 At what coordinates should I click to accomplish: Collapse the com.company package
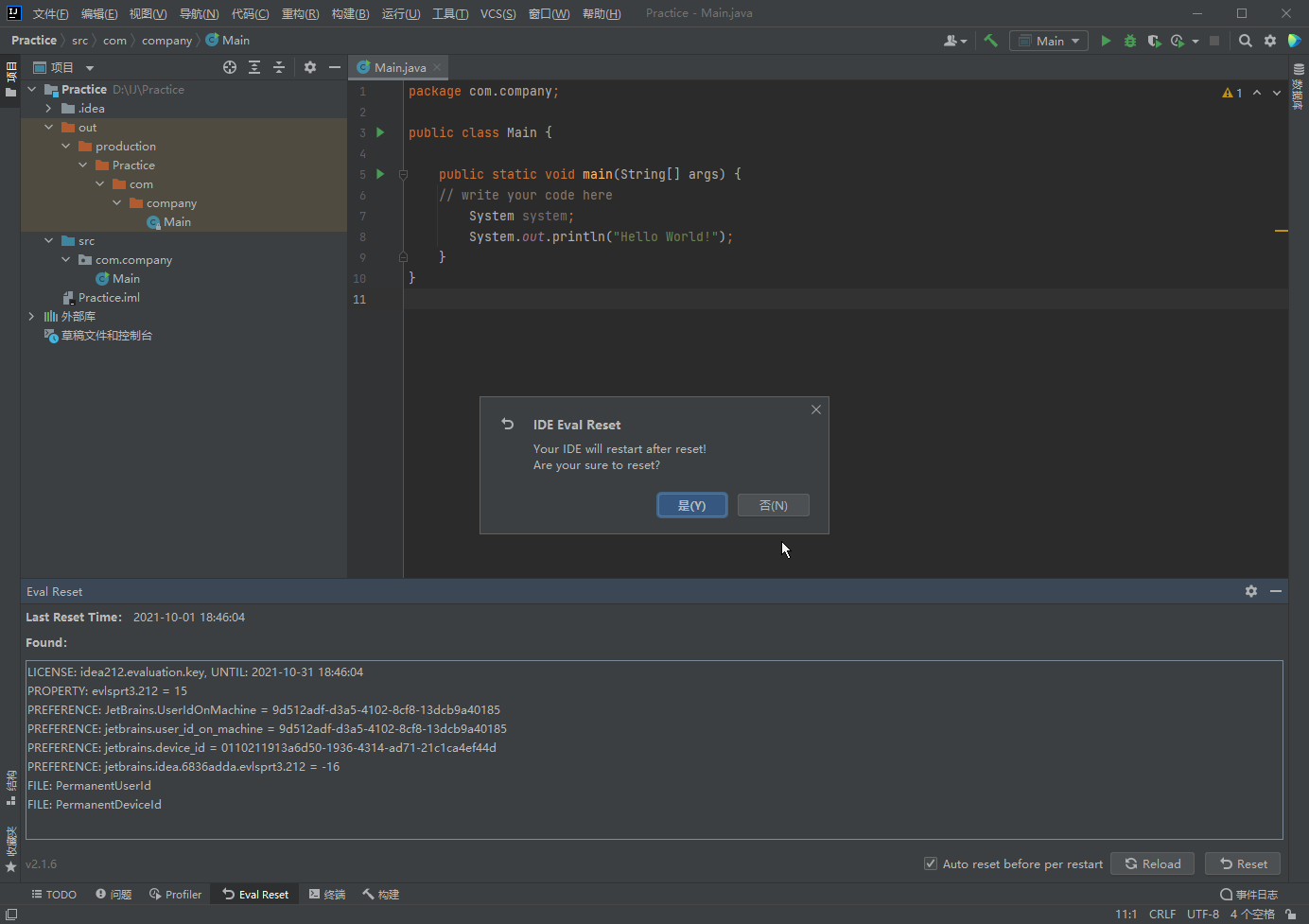point(66,259)
